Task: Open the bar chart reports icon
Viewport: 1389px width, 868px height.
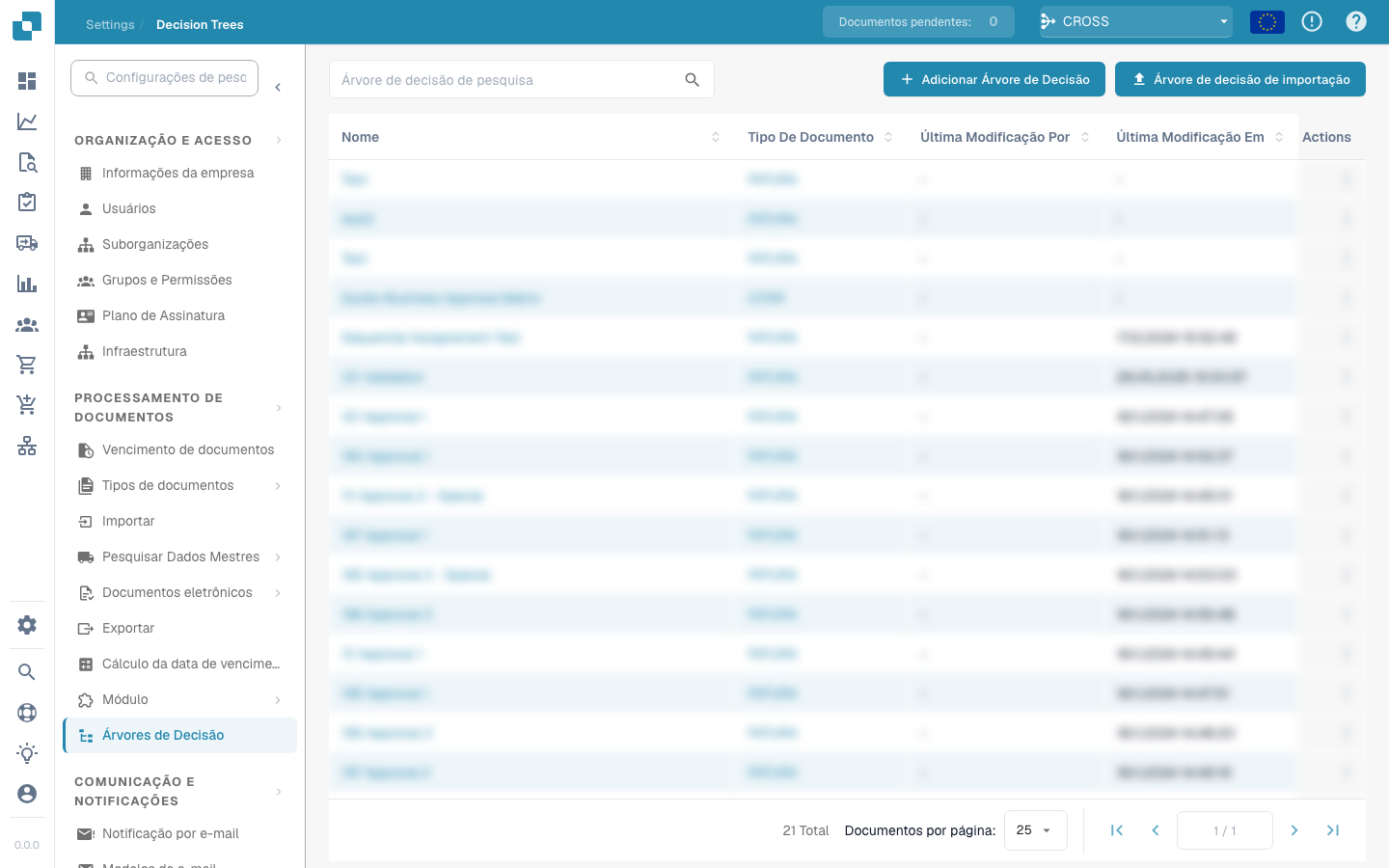Action: (27, 284)
